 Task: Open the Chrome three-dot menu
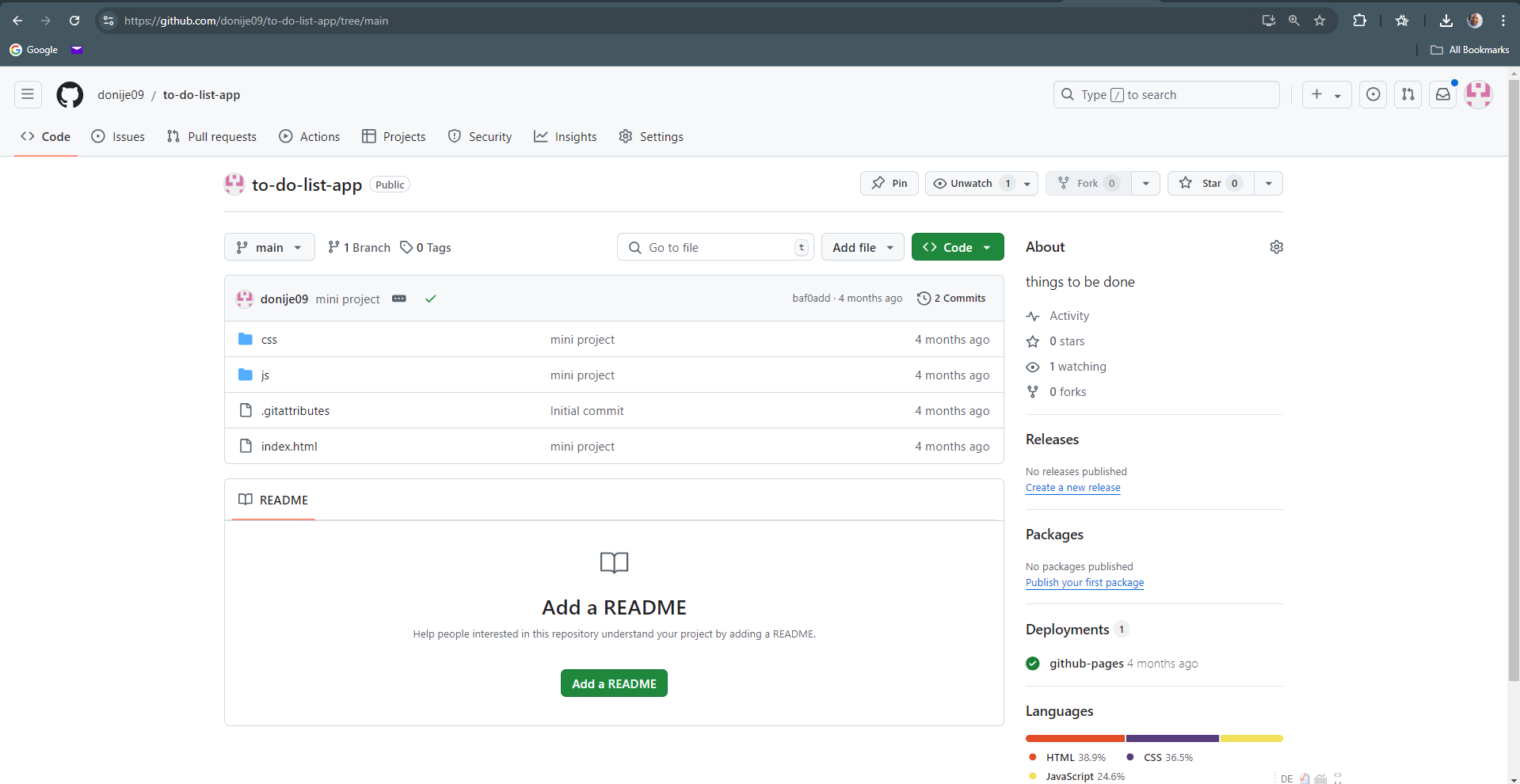coord(1503,21)
